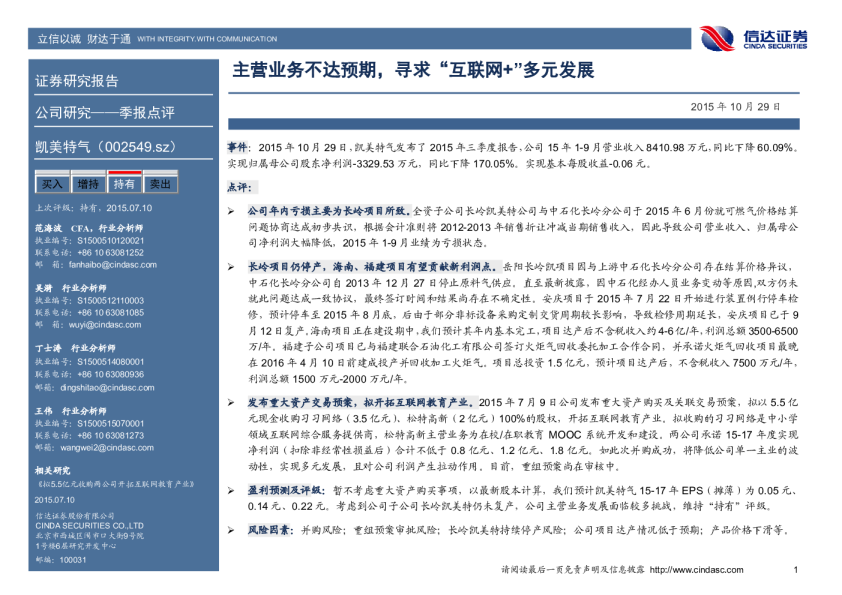Screen dimensions: 842x595
Task: Select the 卖出 rating box
Action: click(159, 184)
